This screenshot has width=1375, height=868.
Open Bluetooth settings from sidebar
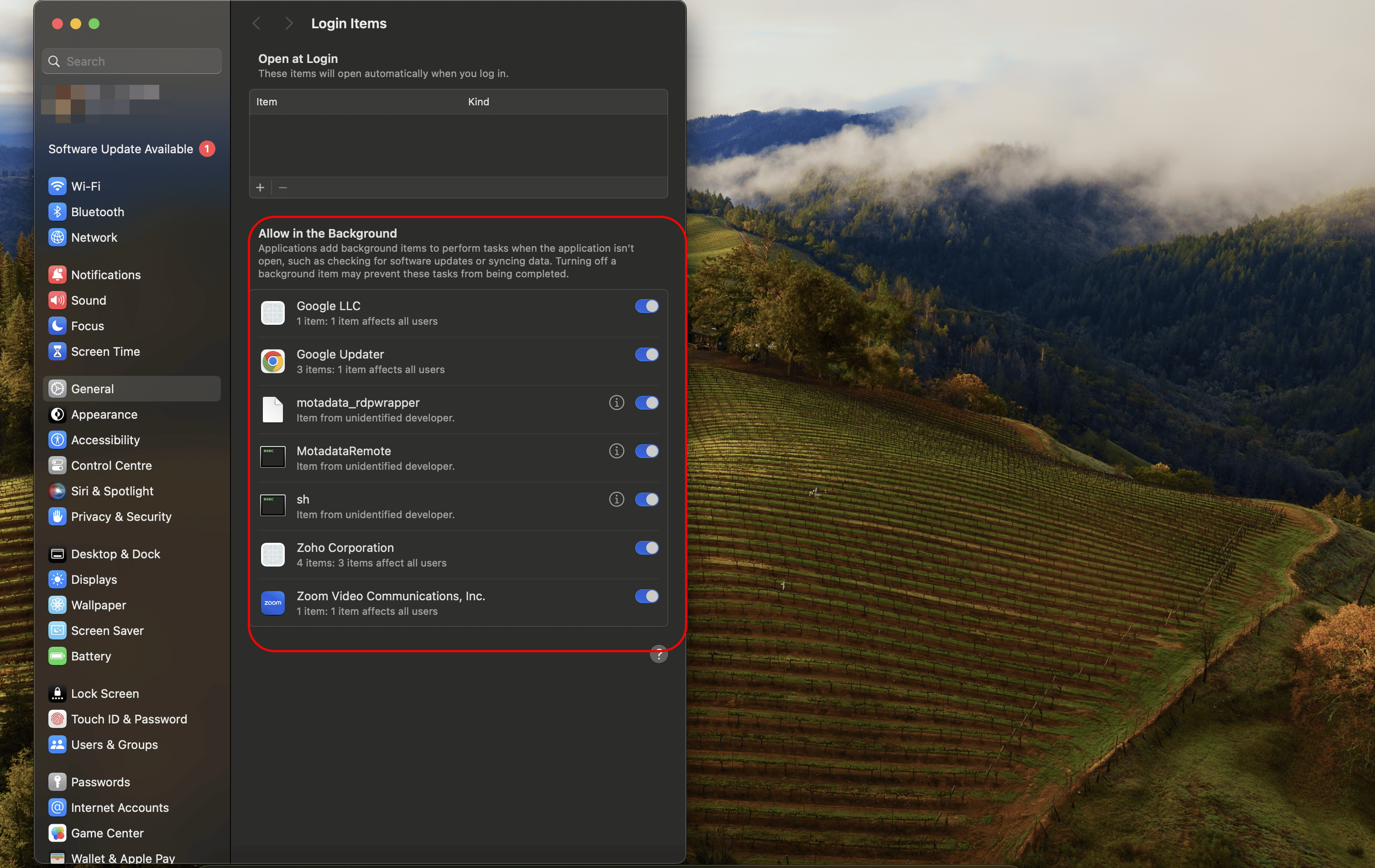tap(97, 212)
